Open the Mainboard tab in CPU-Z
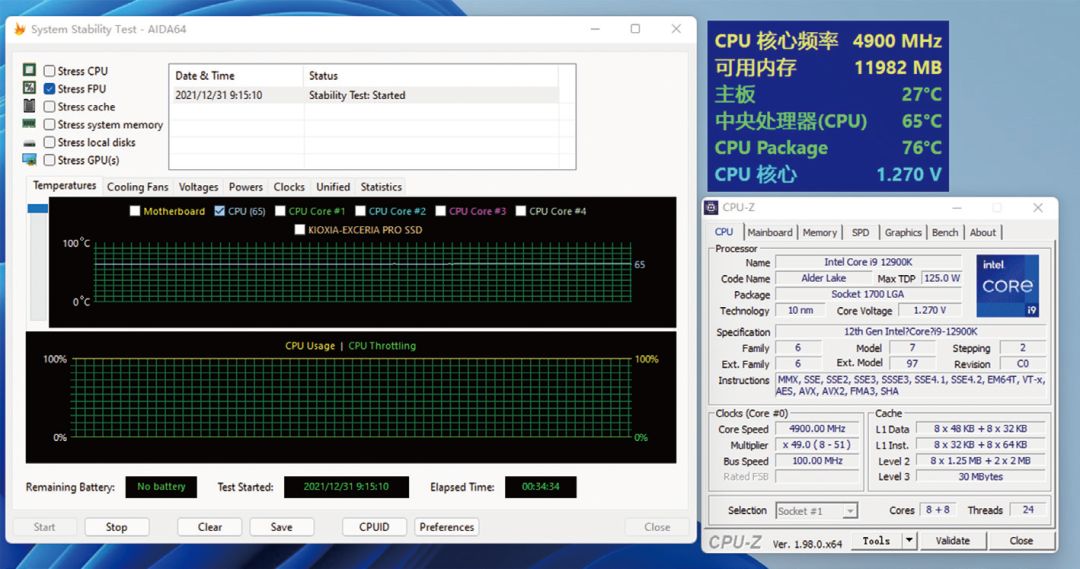 [770, 233]
